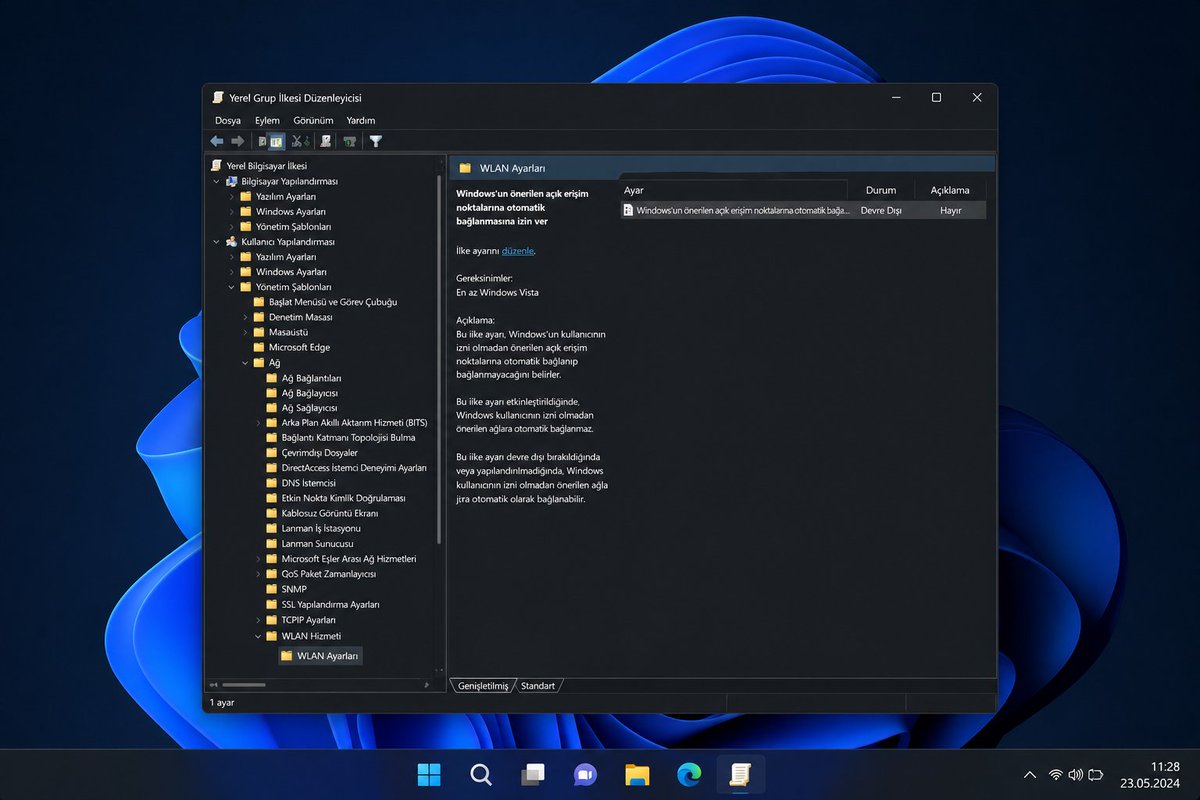Launch the chat app from the taskbar
This screenshot has height=800, width=1200.
tap(585, 774)
